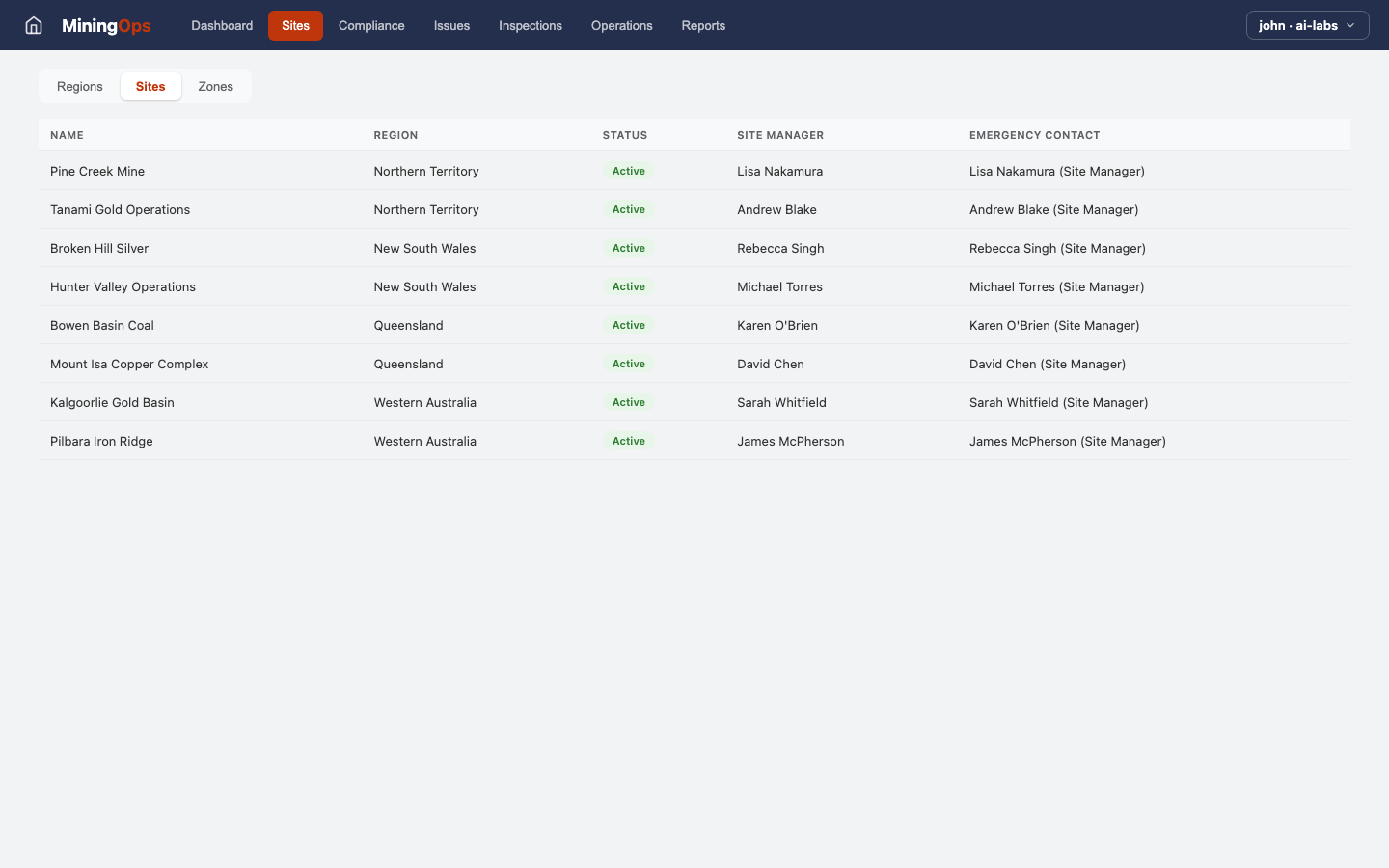Open the Dashboard menu item
This screenshot has width=1389, height=868.
[x=222, y=26]
